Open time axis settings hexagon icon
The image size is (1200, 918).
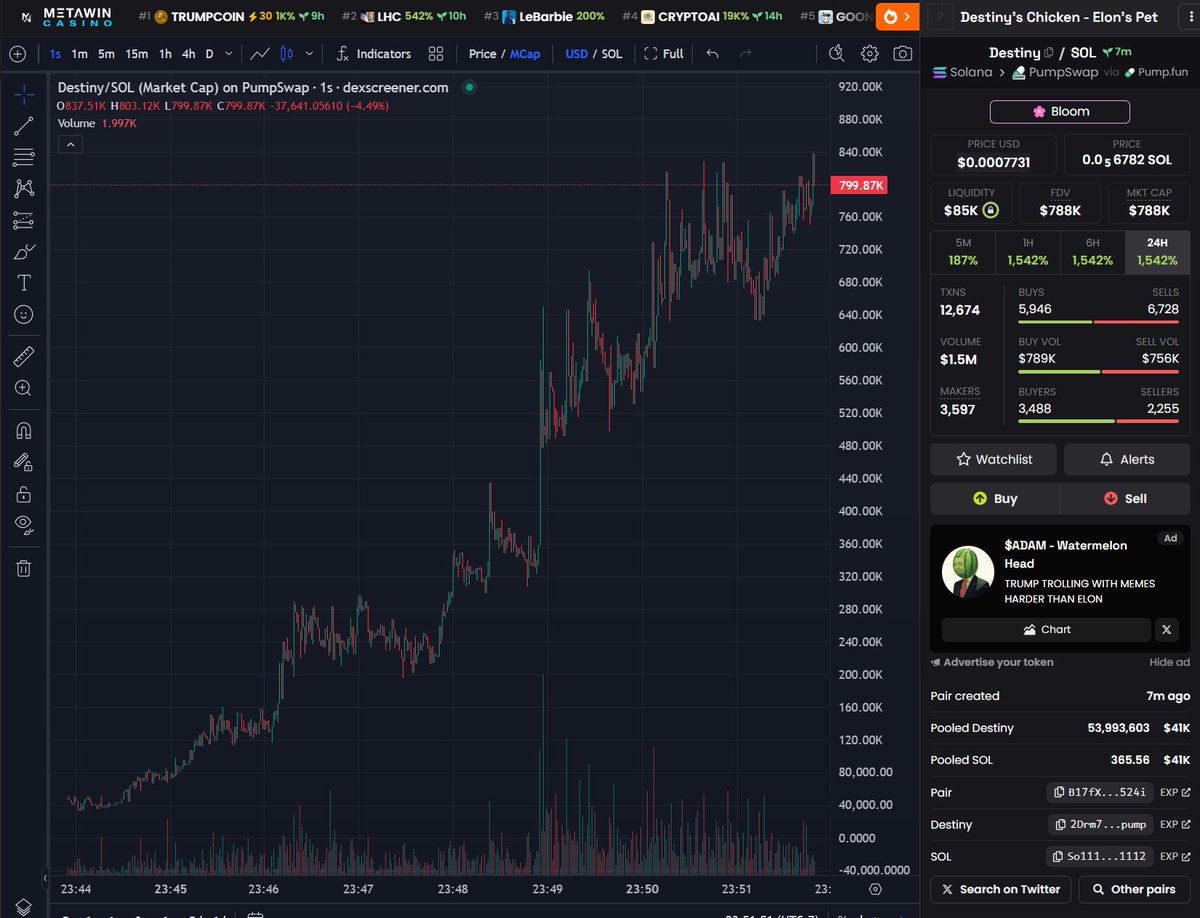coord(875,889)
